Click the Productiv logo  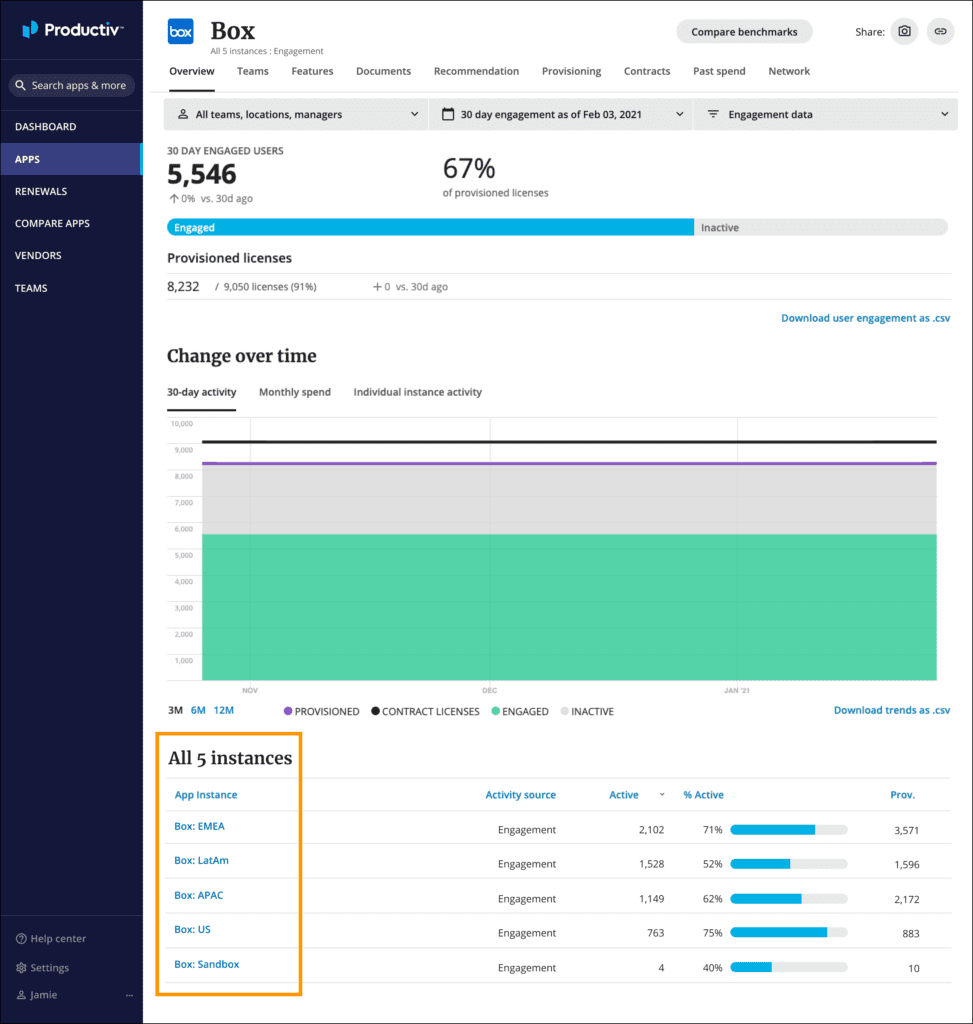(x=72, y=29)
